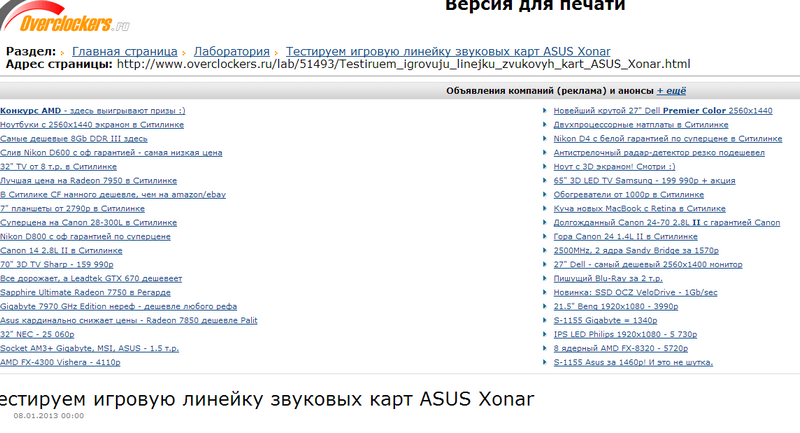
Task: Click the Объявления компаний header text
Action: coord(549,91)
